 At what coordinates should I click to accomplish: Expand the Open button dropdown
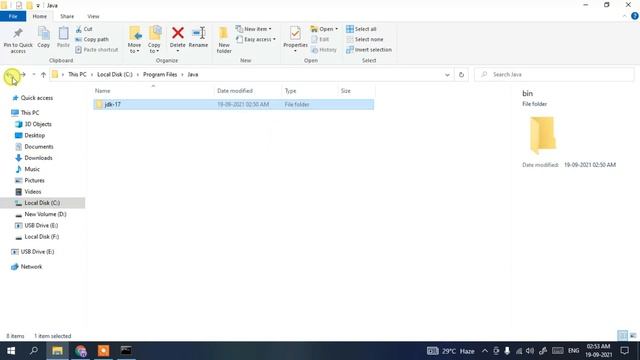point(336,29)
